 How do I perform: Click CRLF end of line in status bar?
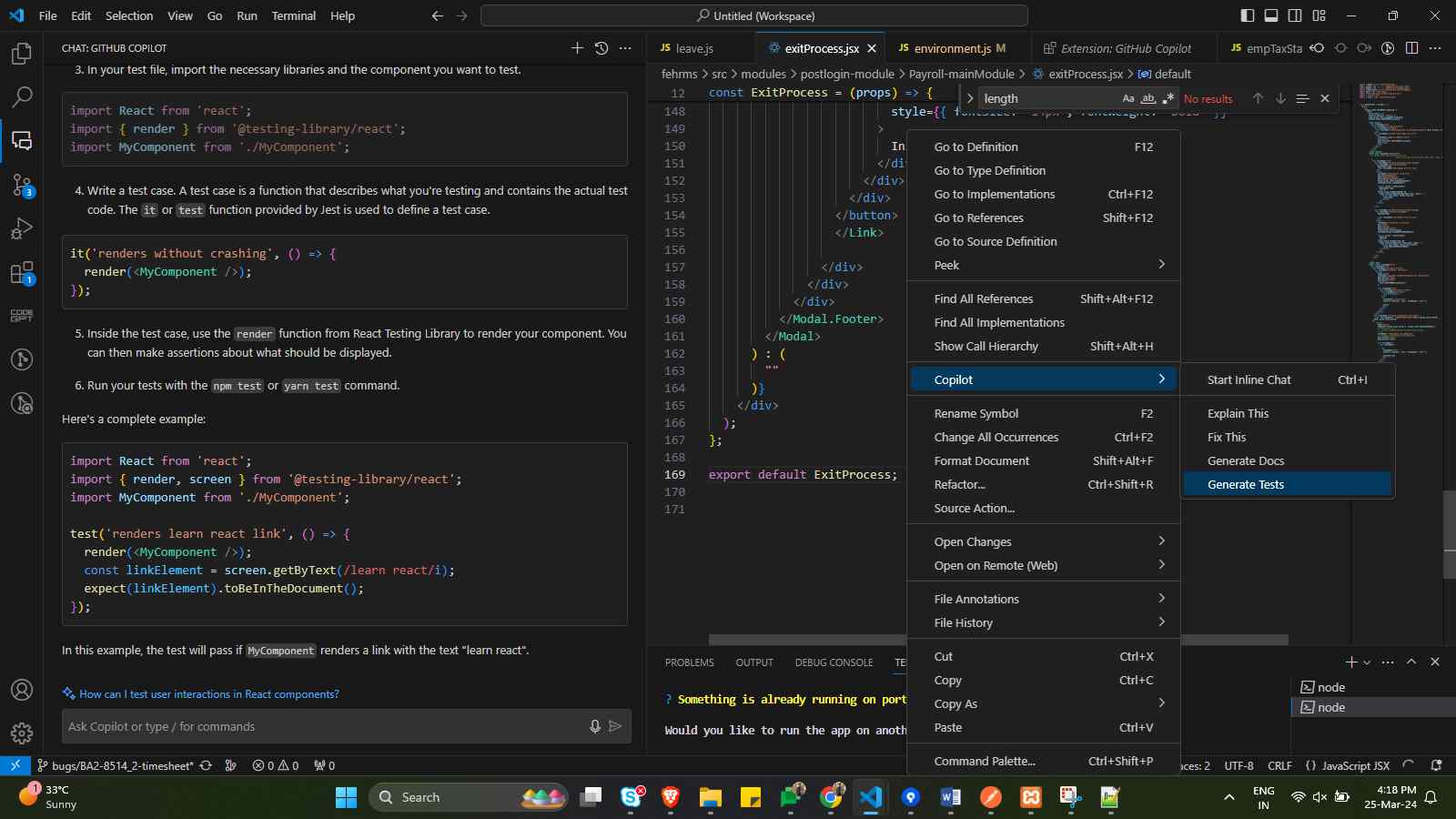point(1279,765)
